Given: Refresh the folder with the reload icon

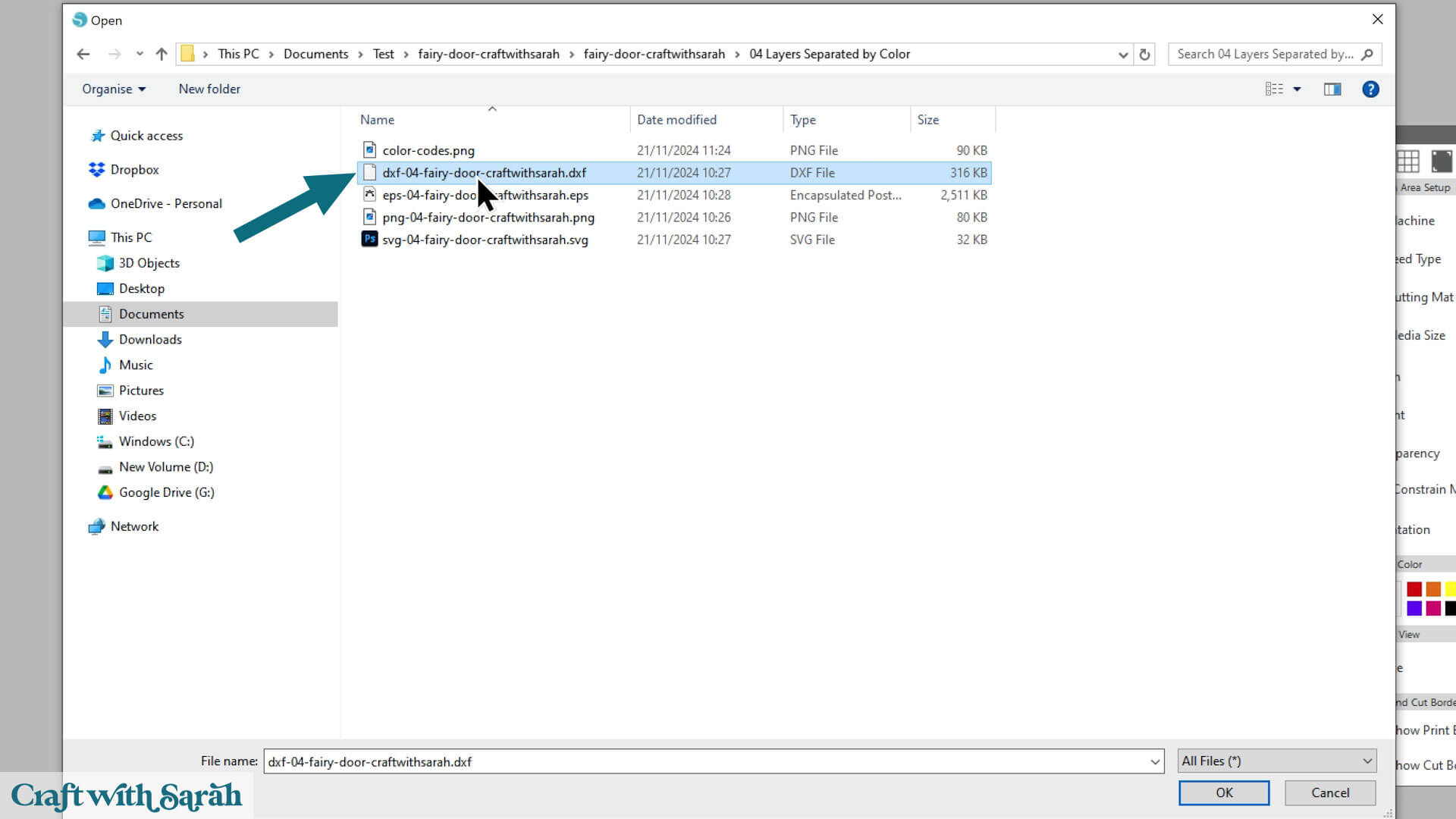Looking at the screenshot, I should tap(1144, 54).
